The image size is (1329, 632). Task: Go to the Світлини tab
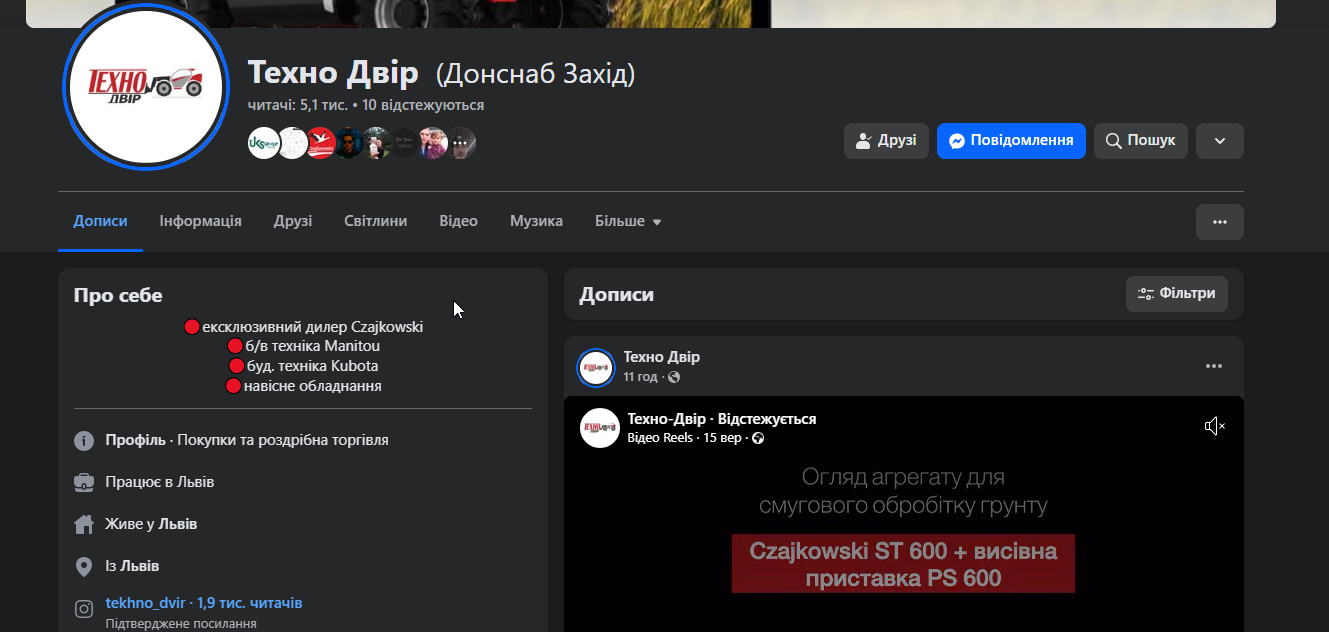point(376,221)
